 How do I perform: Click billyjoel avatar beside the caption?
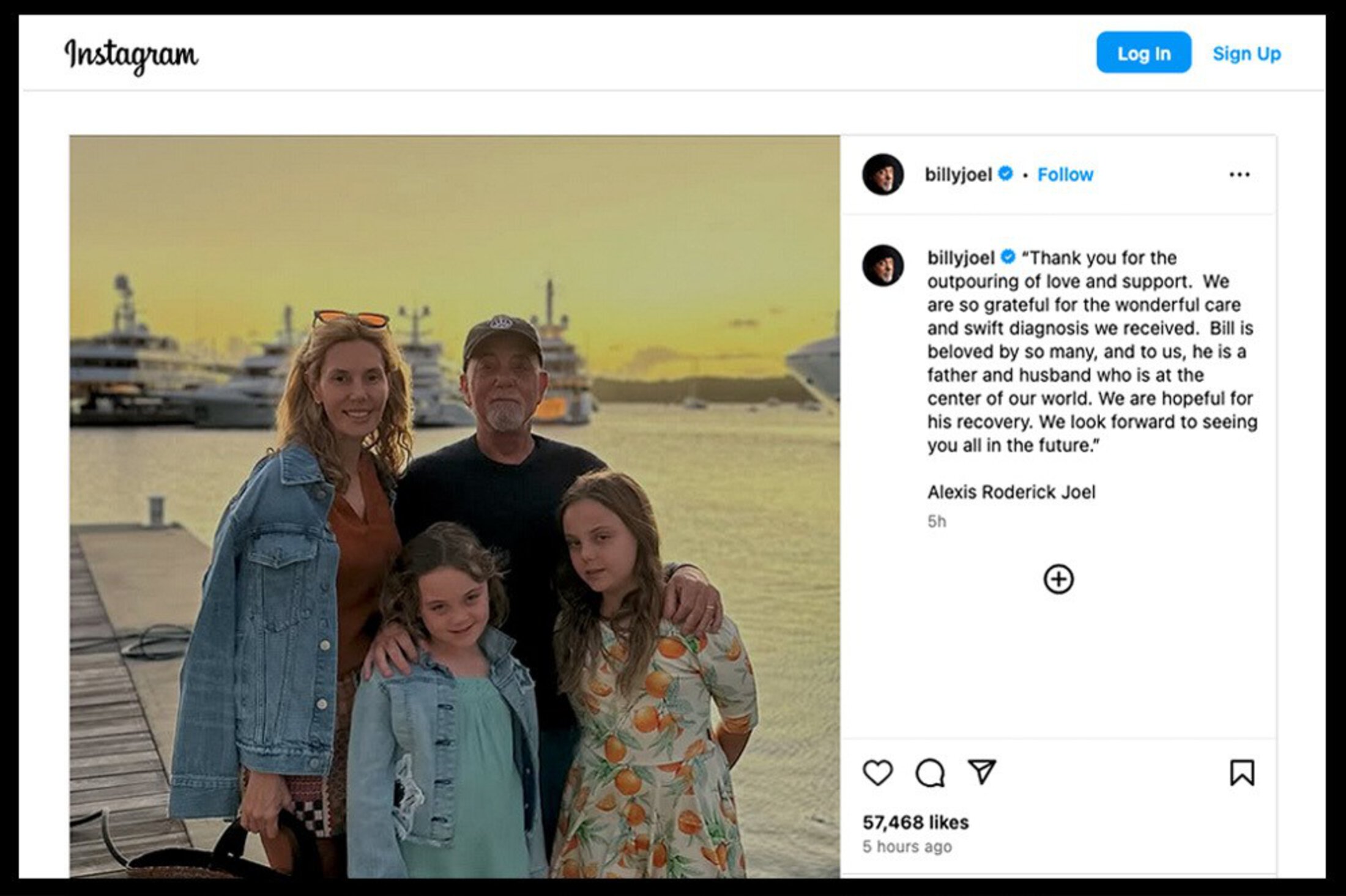(x=883, y=265)
